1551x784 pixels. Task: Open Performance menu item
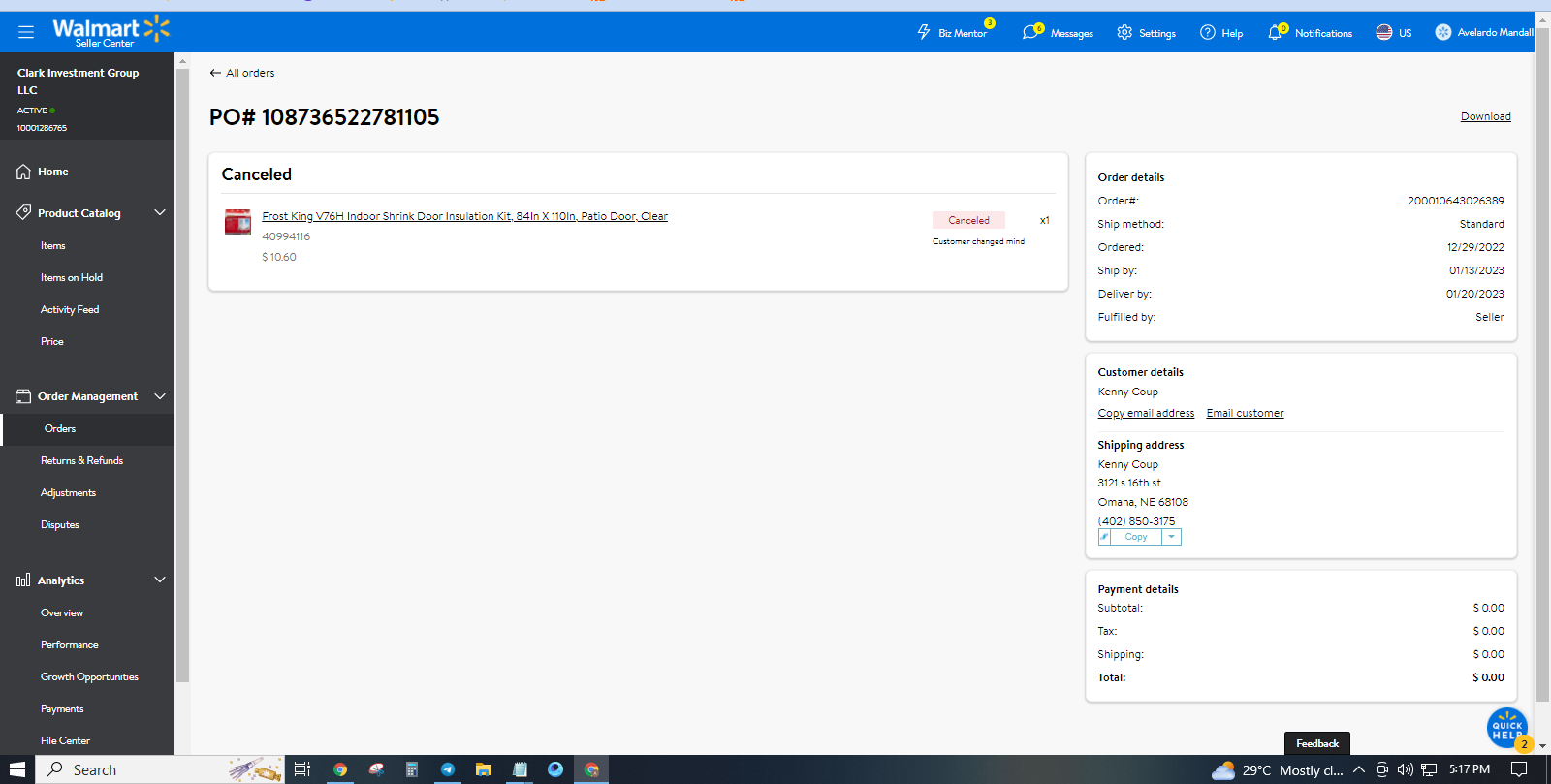click(70, 645)
